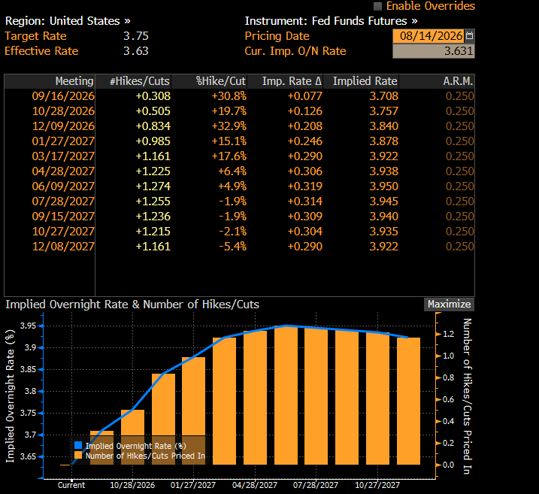Click the last orange bar on chart

pyautogui.click(x=408, y=401)
